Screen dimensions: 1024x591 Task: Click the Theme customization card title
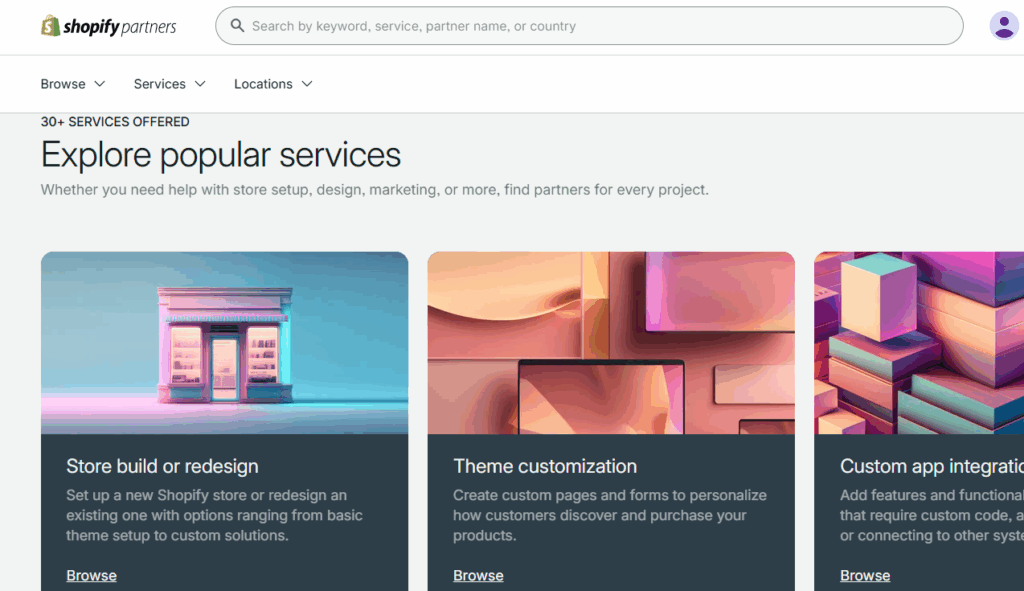[545, 466]
